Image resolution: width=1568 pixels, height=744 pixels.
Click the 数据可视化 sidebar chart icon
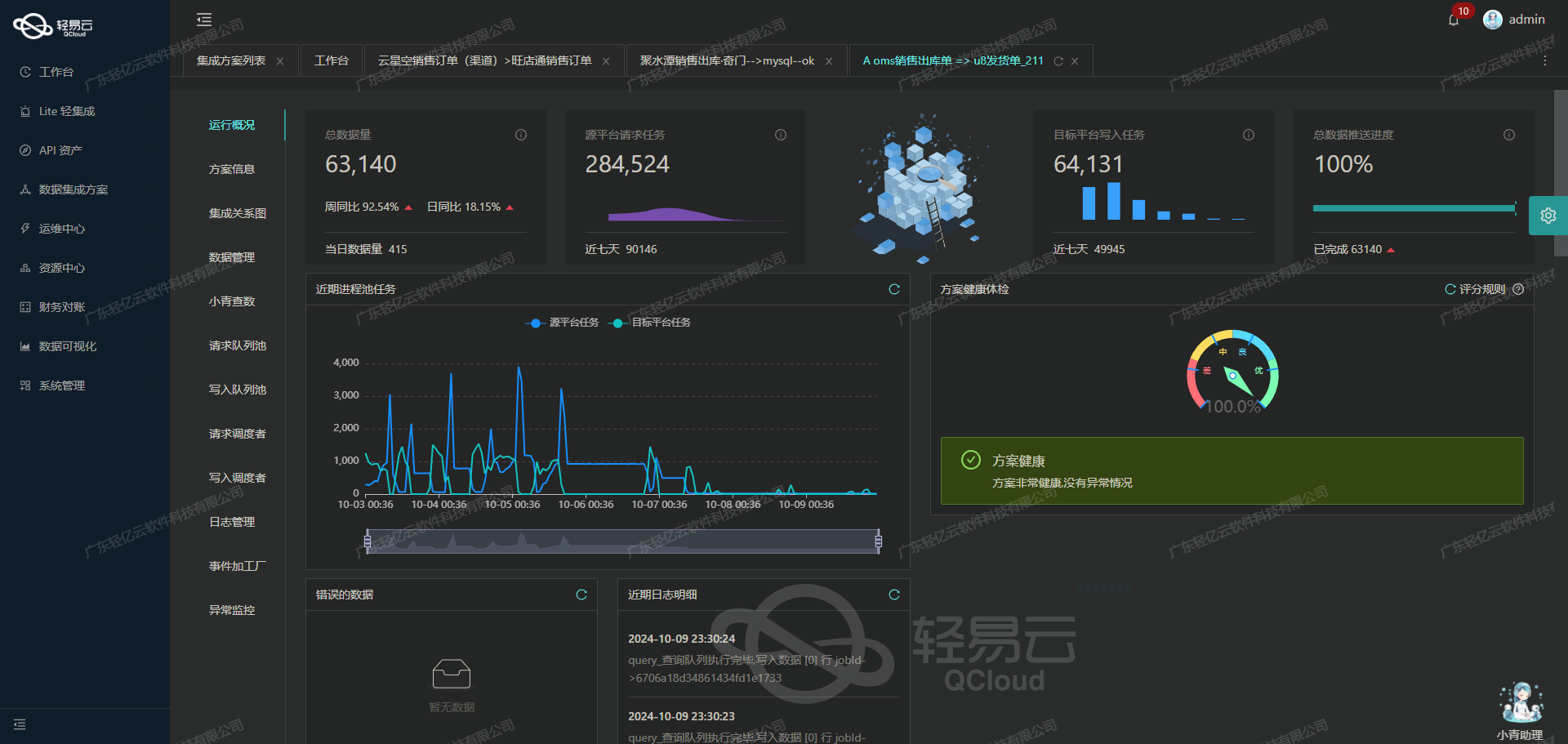25,346
